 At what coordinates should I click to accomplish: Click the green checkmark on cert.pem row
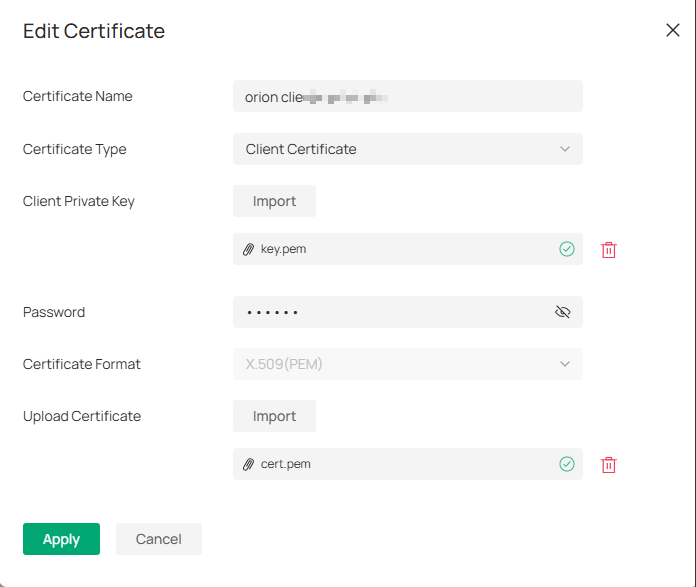[x=567, y=464]
